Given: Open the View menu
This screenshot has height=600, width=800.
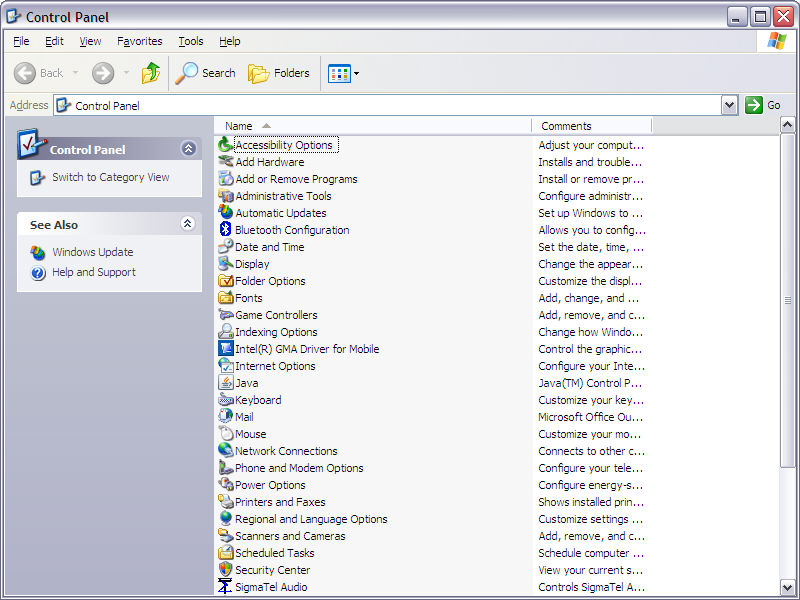Looking at the screenshot, I should pyautogui.click(x=90, y=41).
